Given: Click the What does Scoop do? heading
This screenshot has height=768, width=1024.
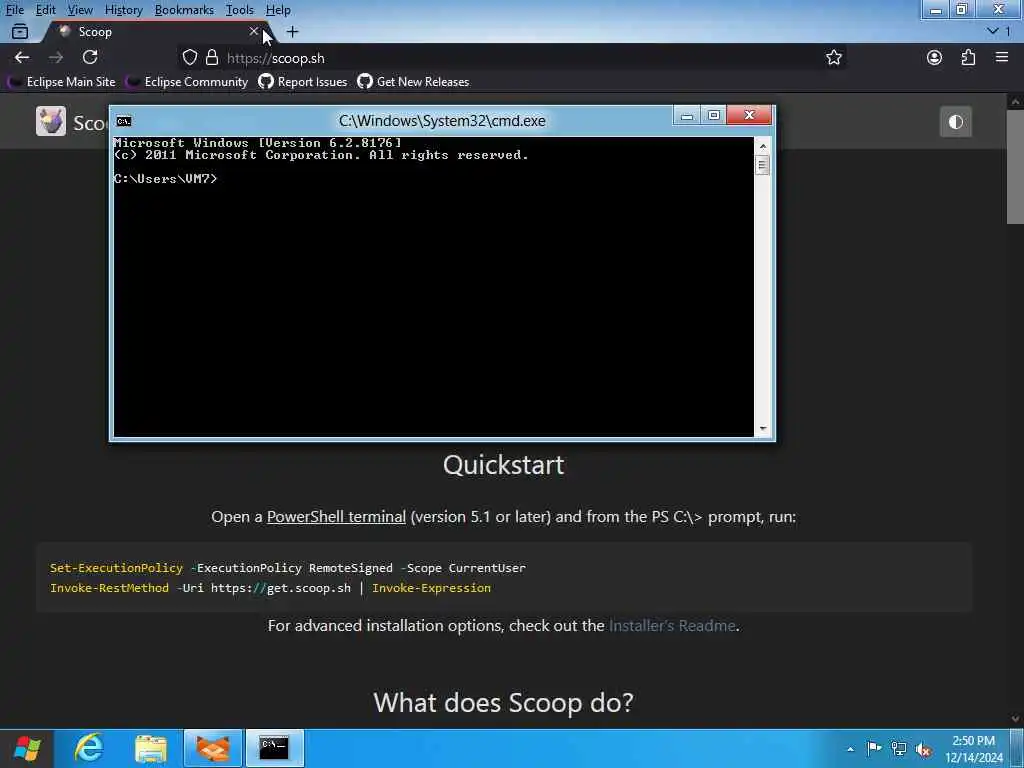Looking at the screenshot, I should pyautogui.click(x=504, y=703).
